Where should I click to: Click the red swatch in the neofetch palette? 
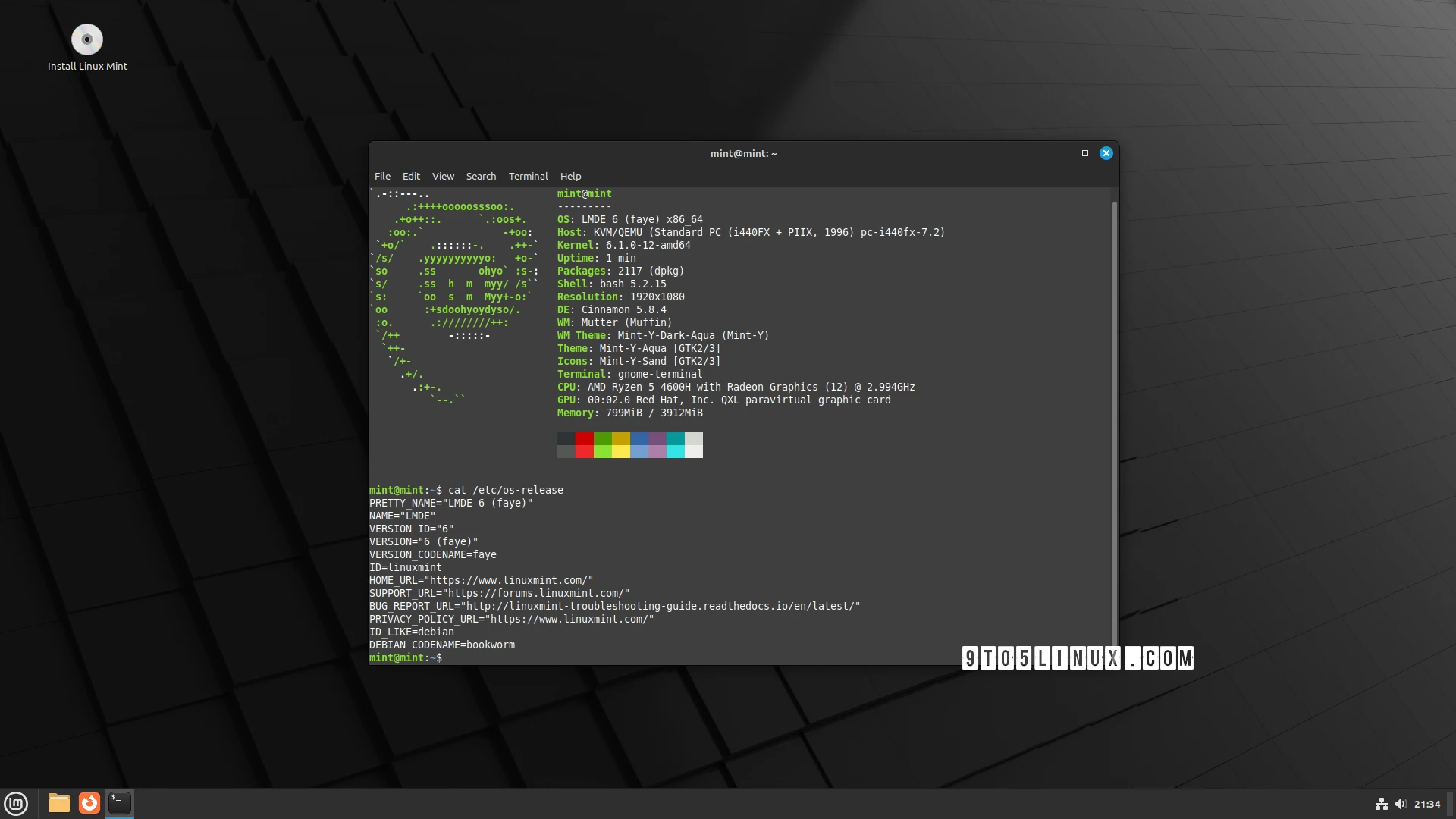583,440
